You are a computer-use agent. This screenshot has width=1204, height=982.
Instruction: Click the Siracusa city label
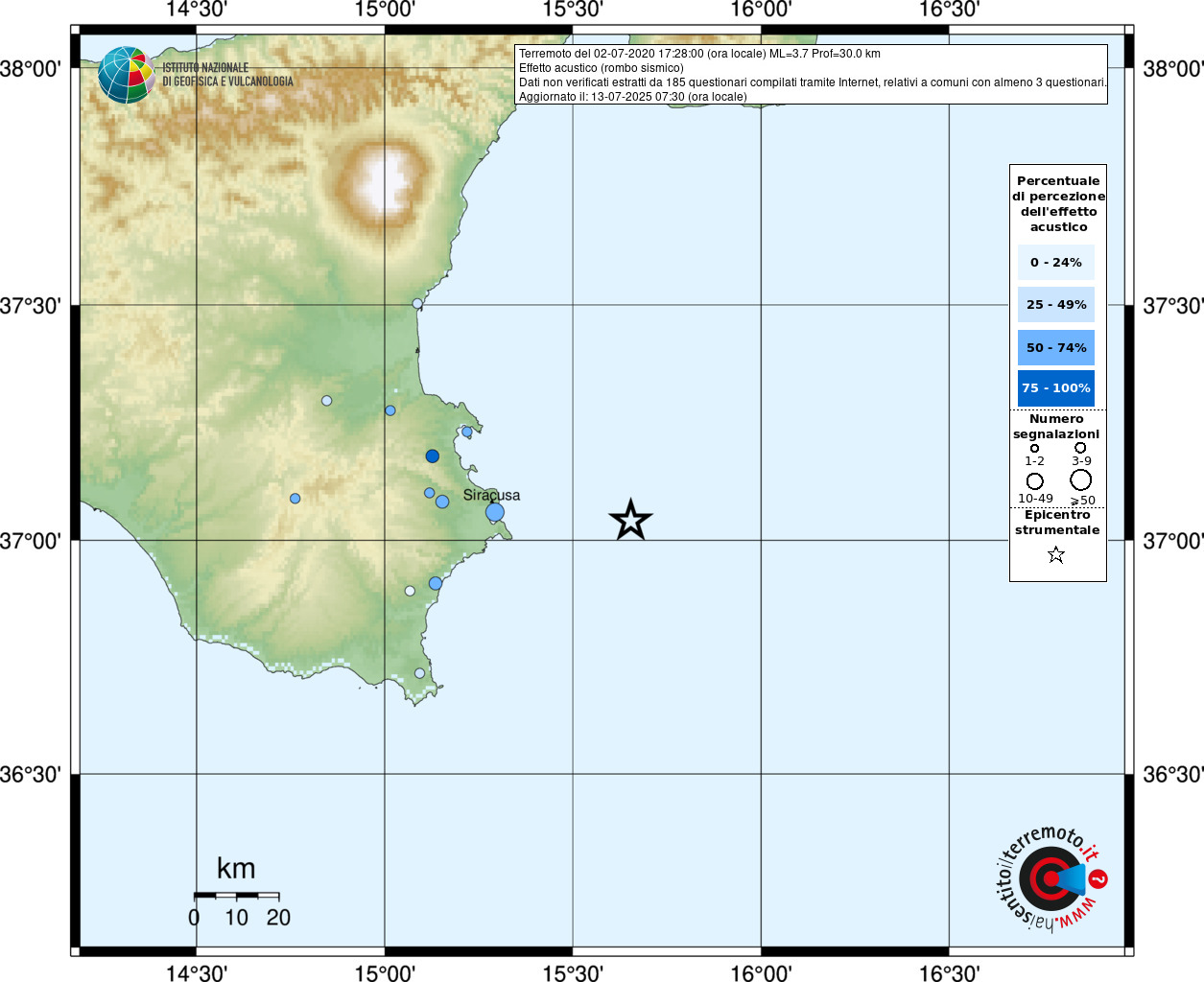click(x=491, y=495)
